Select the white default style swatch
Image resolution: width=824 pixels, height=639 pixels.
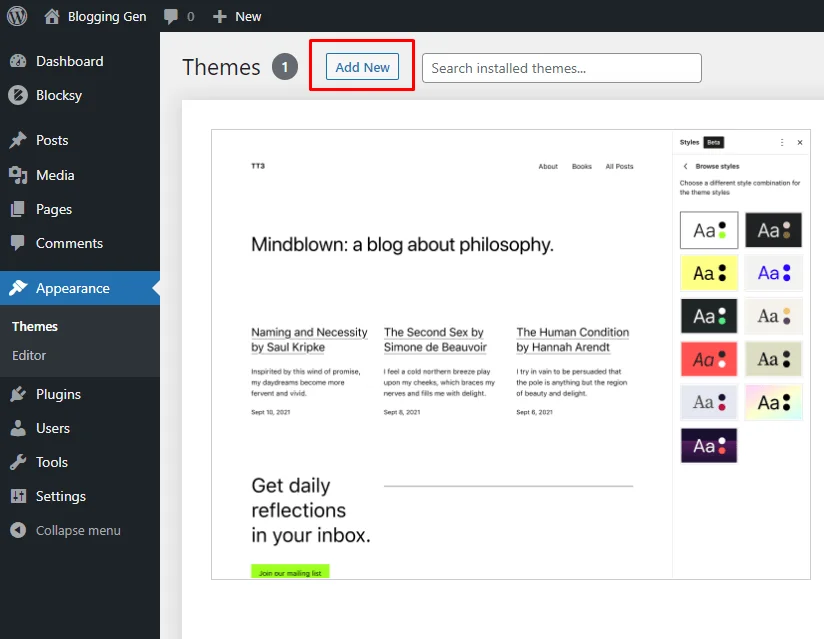point(709,230)
